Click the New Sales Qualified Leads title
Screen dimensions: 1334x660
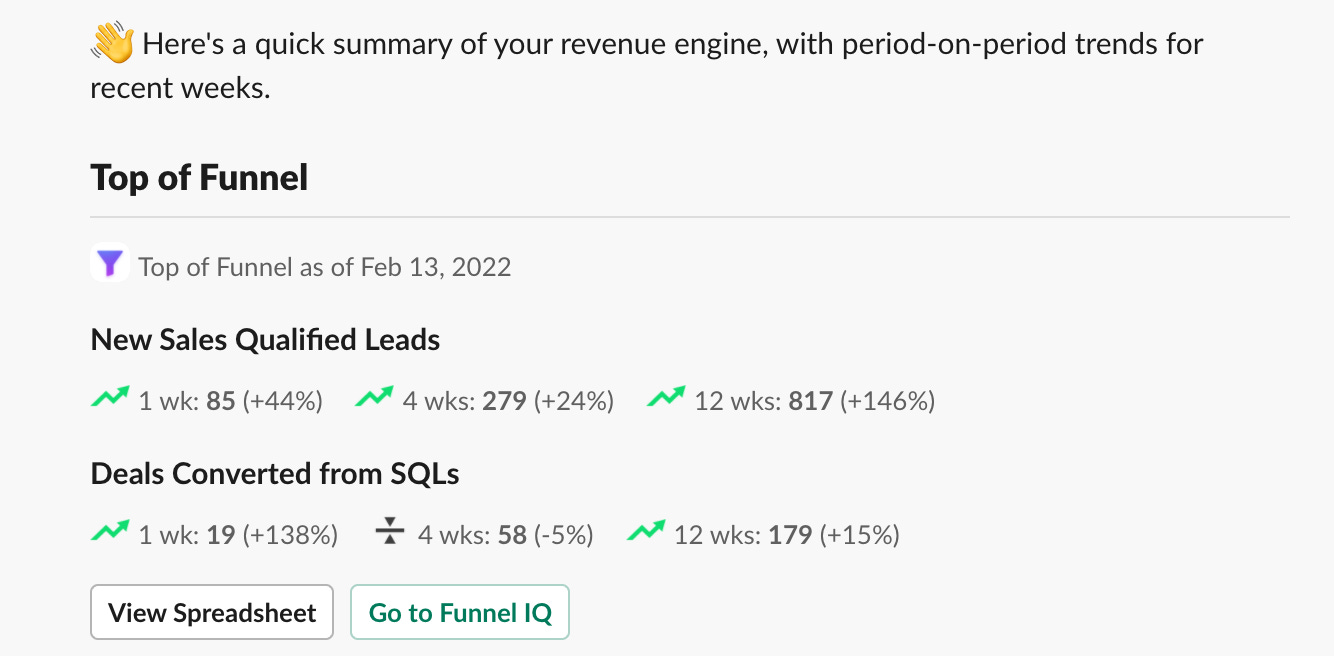pyautogui.click(x=265, y=340)
